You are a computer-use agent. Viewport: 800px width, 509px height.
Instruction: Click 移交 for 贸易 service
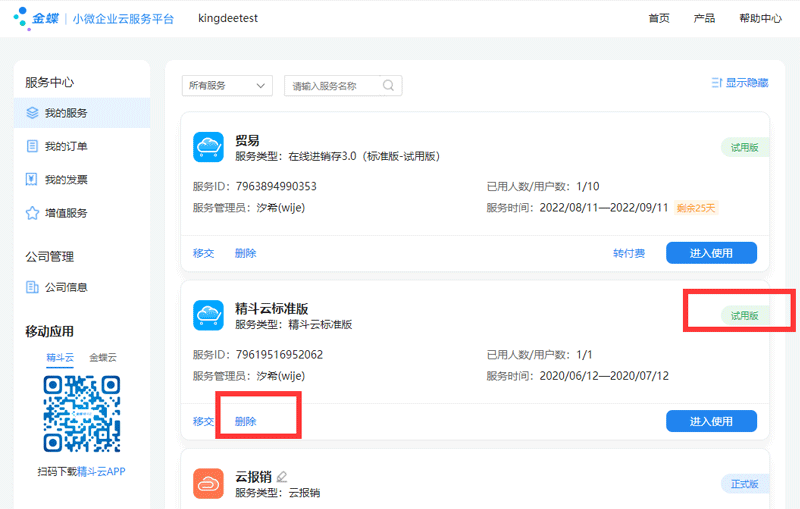tap(204, 253)
